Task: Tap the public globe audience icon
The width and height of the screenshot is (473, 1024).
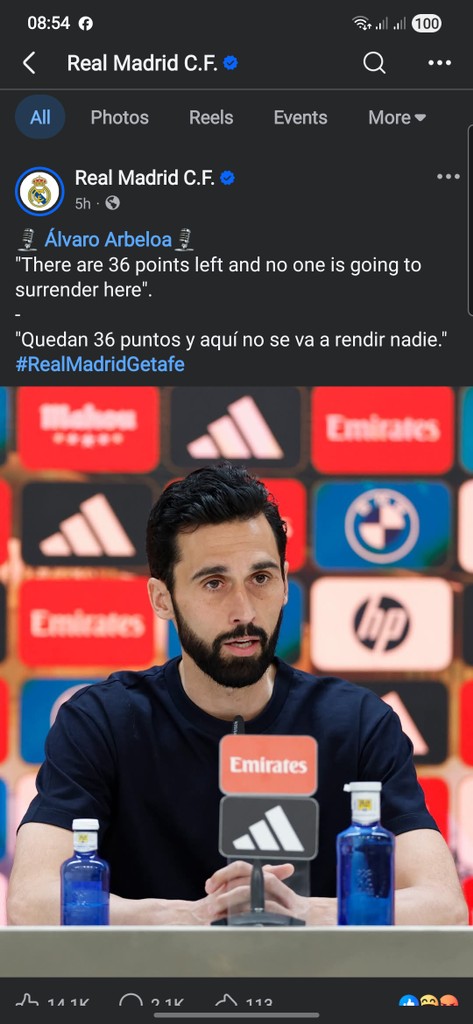Action: click(112, 203)
